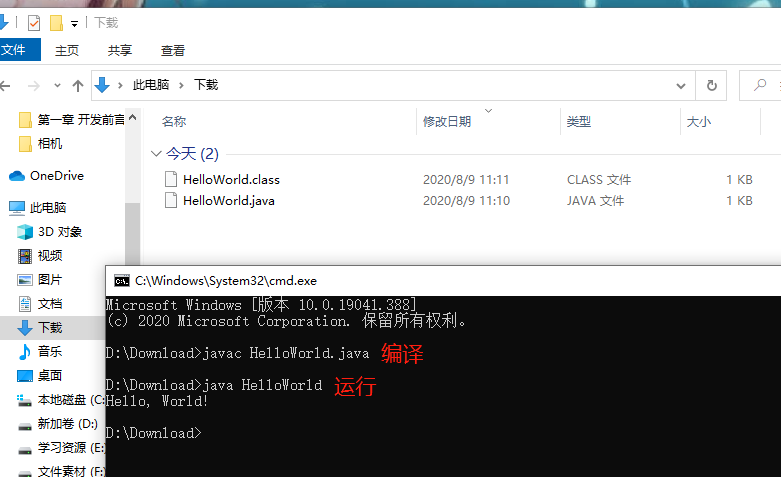Click the Hello, World! output line in cmd
The image size is (781, 477).
pos(156,401)
